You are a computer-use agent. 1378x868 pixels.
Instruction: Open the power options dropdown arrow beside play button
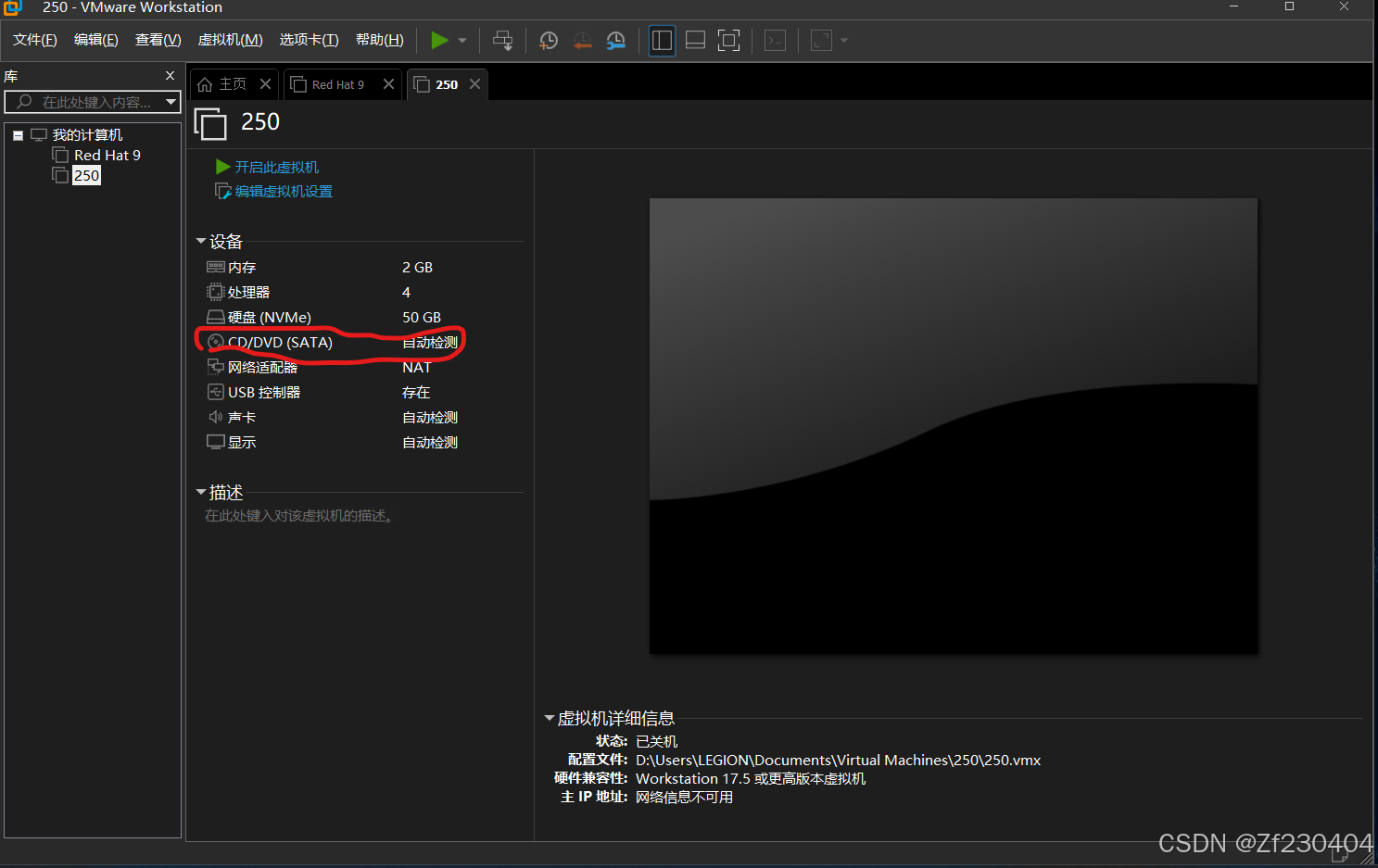pyautogui.click(x=462, y=41)
